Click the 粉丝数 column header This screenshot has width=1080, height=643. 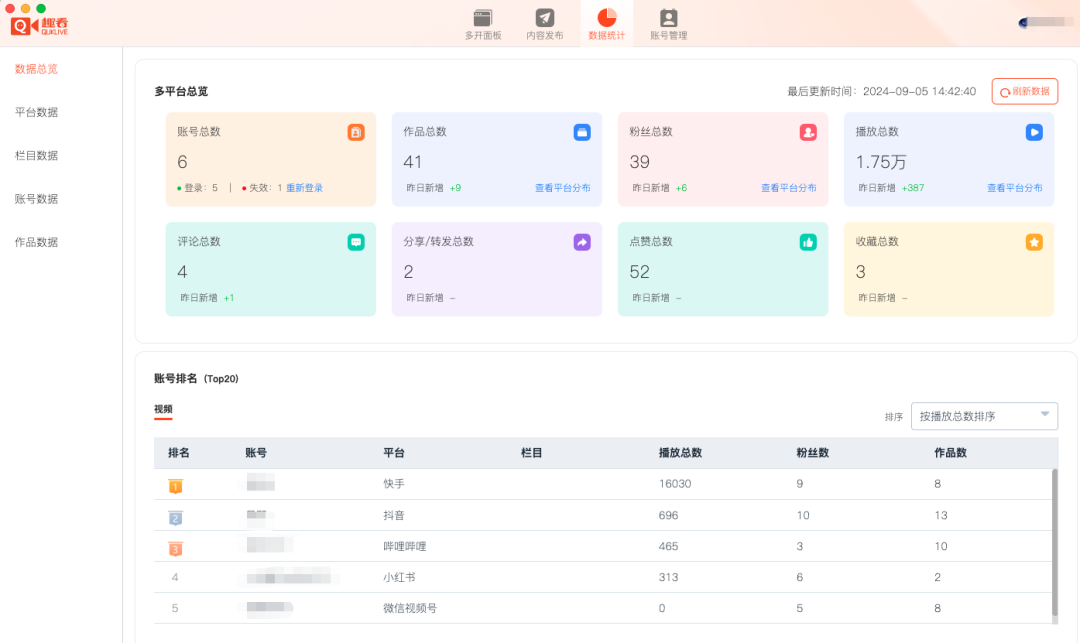click(x=813, y=453)
